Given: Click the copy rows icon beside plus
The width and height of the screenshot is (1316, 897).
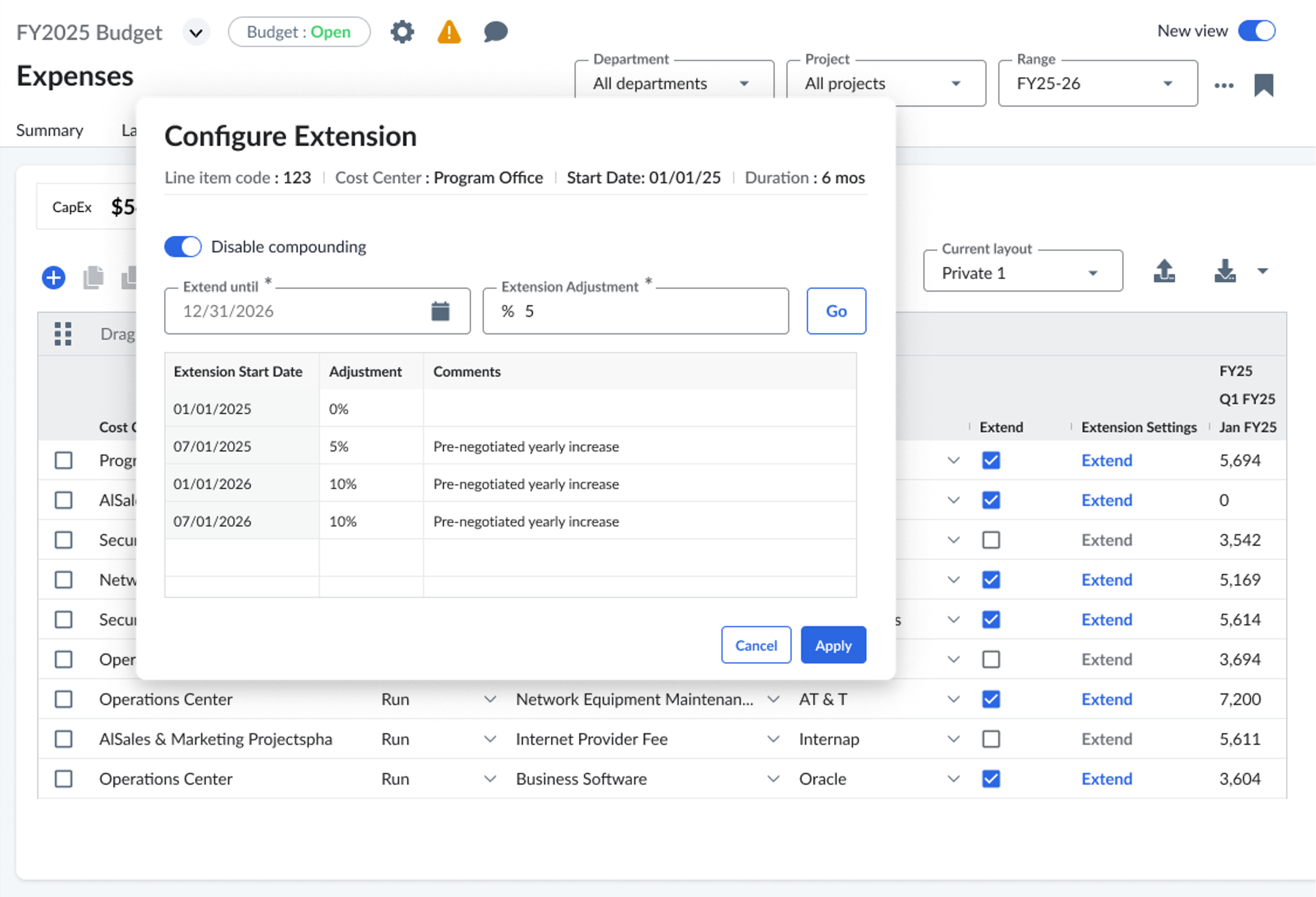Looking at the screenshot, I should pyautogui.click(x=93, y=278).
